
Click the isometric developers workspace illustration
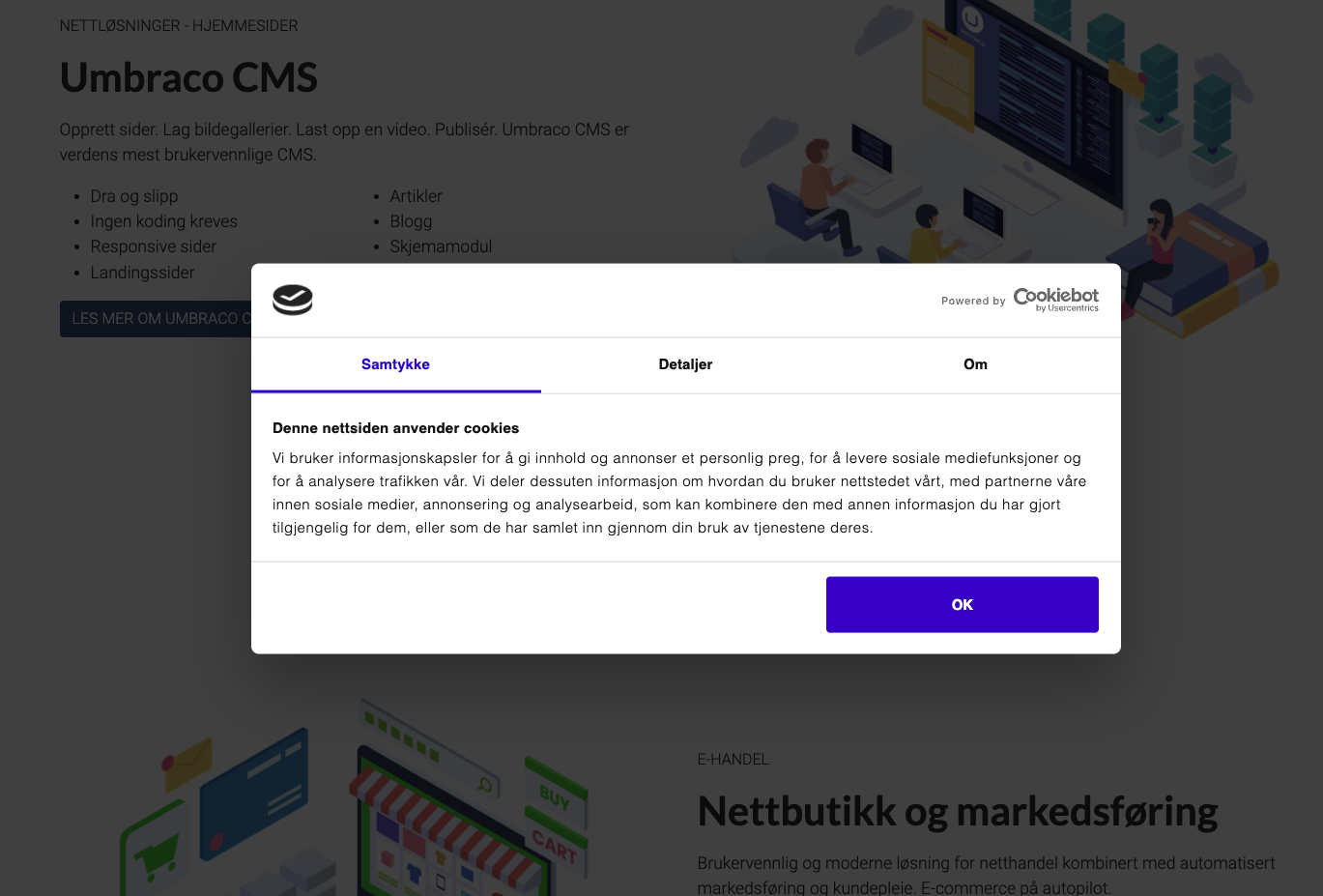[1005, 164]
